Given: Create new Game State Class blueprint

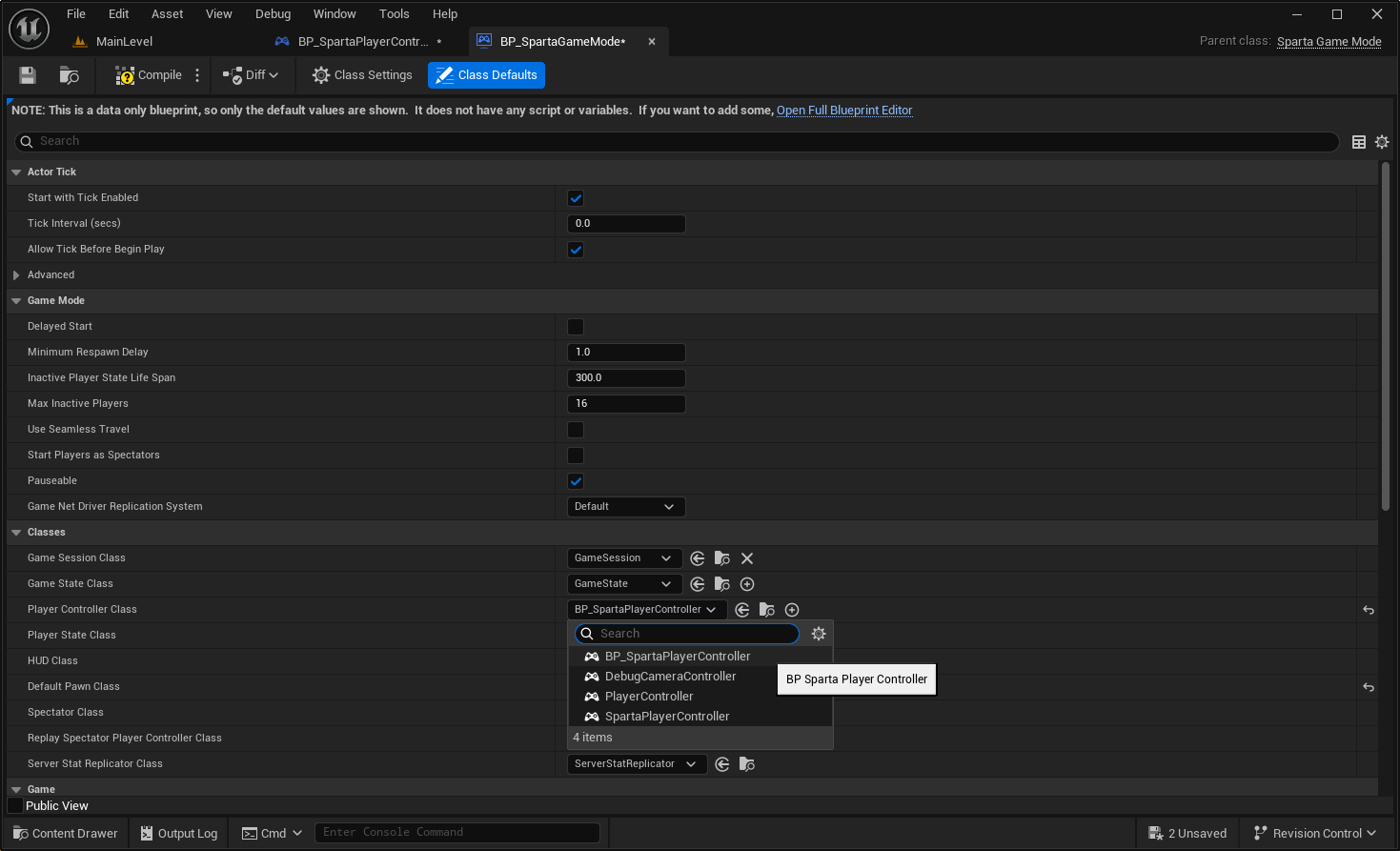Looking at the screenshot, I should tap(747, 584).
